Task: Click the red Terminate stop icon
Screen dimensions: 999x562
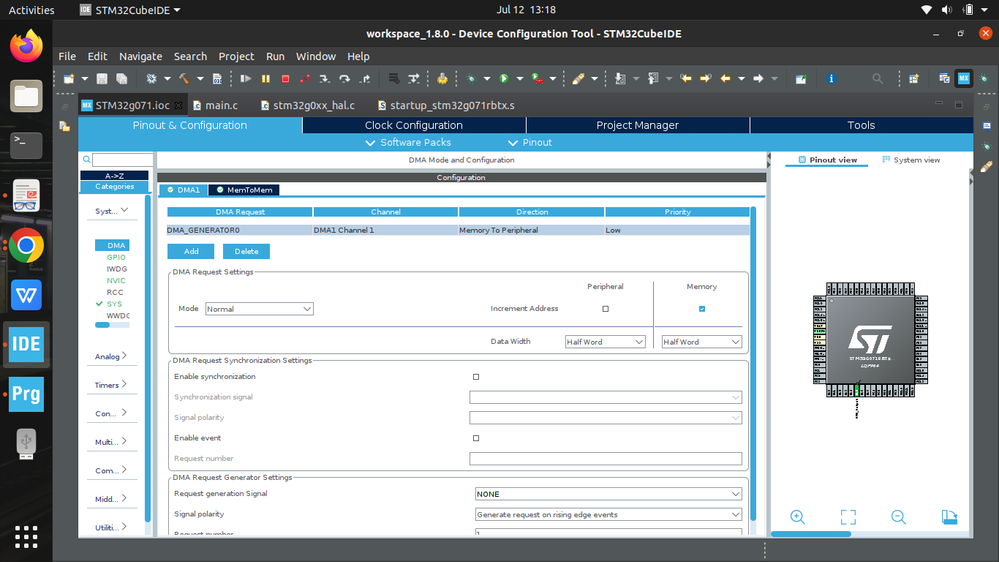Action: tap(285, 78)
